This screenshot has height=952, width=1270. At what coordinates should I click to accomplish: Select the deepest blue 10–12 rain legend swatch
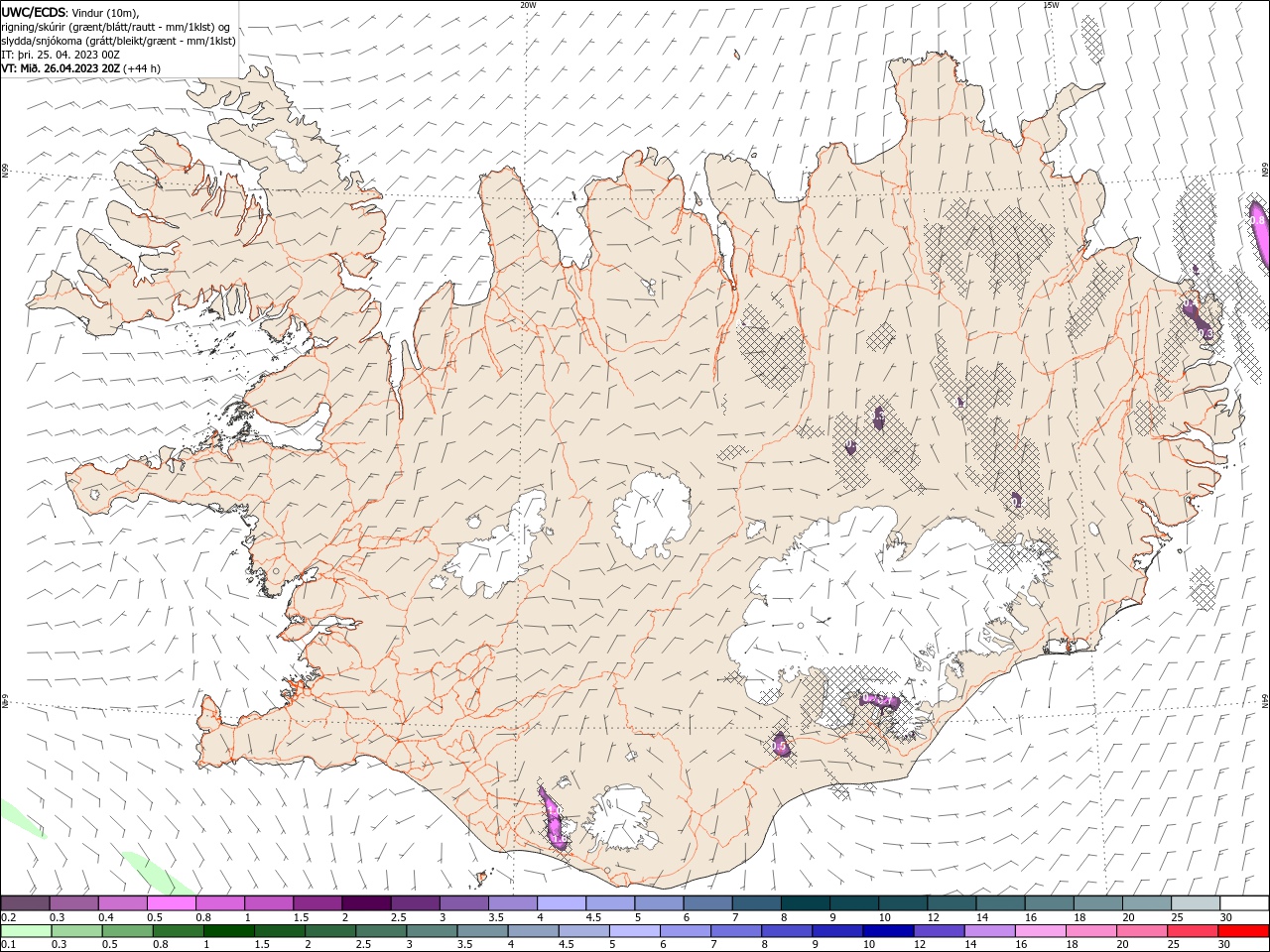tap(889, 931)
